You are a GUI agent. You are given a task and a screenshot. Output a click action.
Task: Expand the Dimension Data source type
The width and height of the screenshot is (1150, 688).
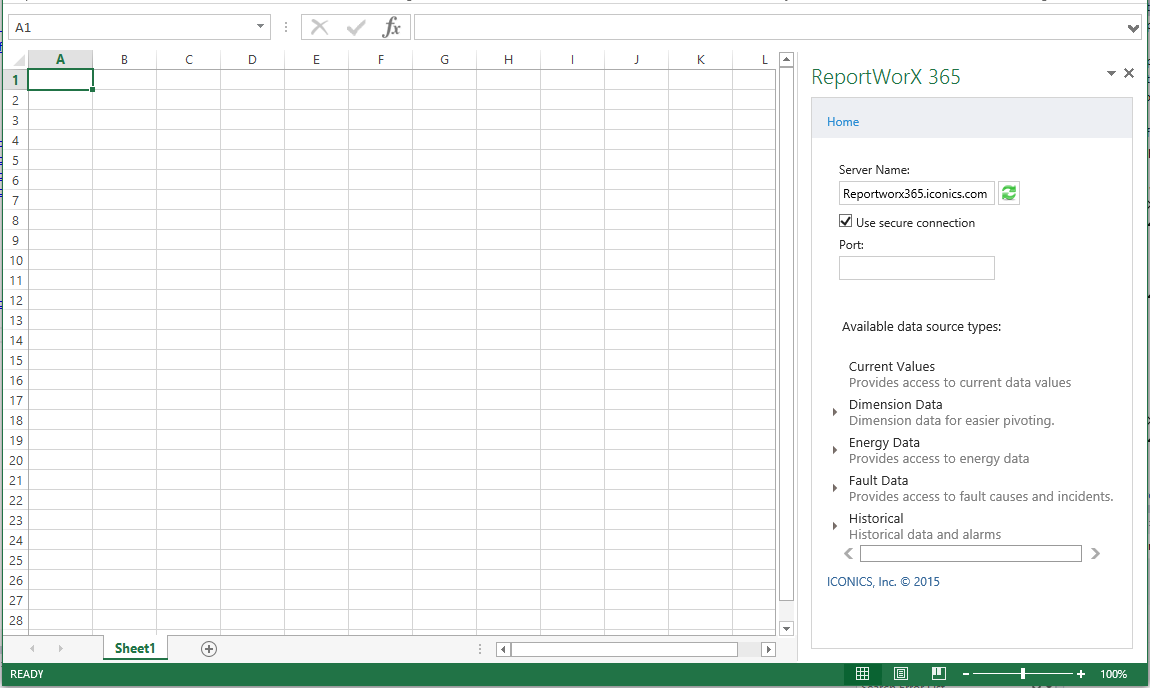pos(835,412)
